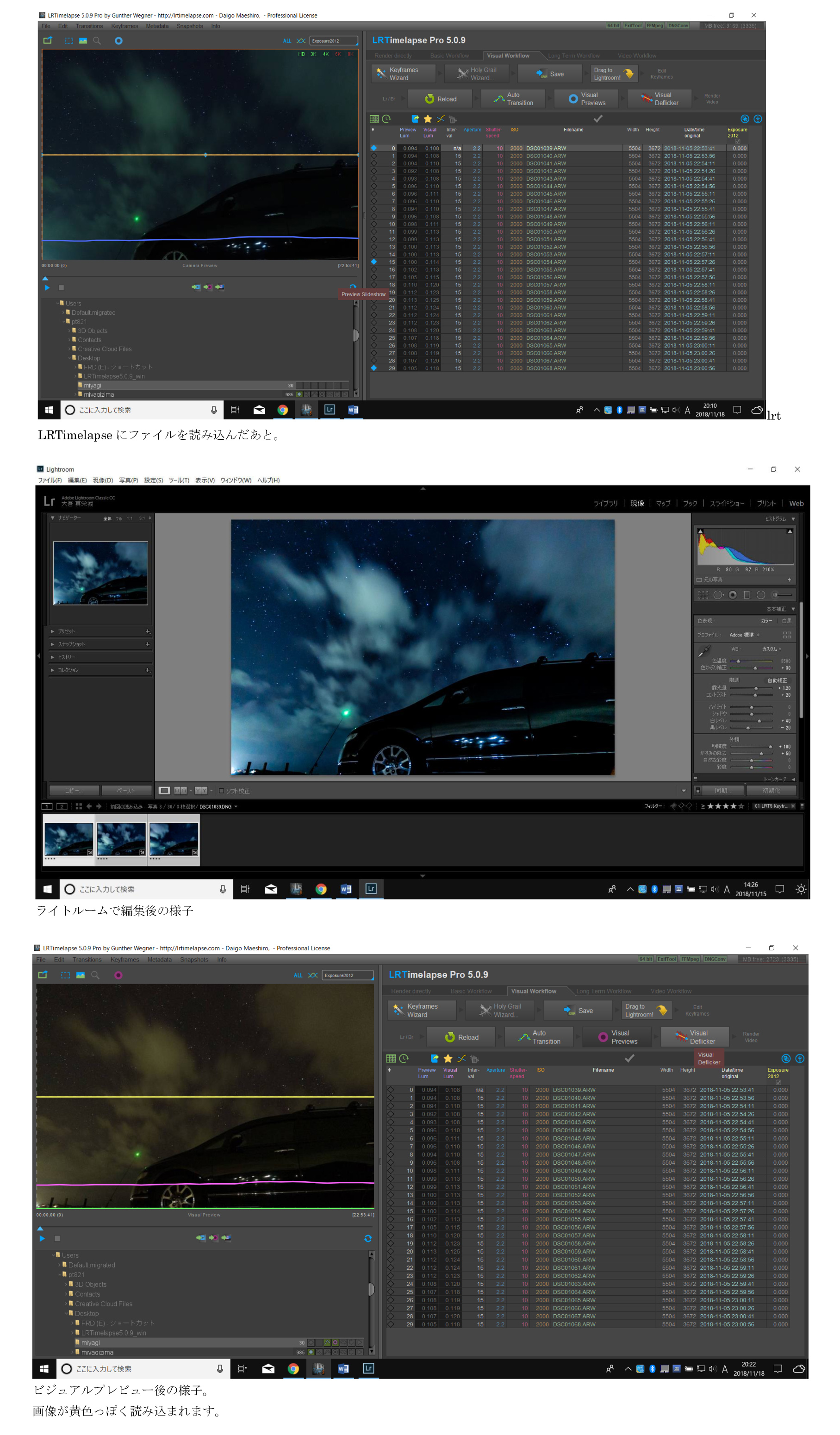
Task: Click the grid view icon in the Lightroom filmstrip bar
Action: tap(79, 806)
